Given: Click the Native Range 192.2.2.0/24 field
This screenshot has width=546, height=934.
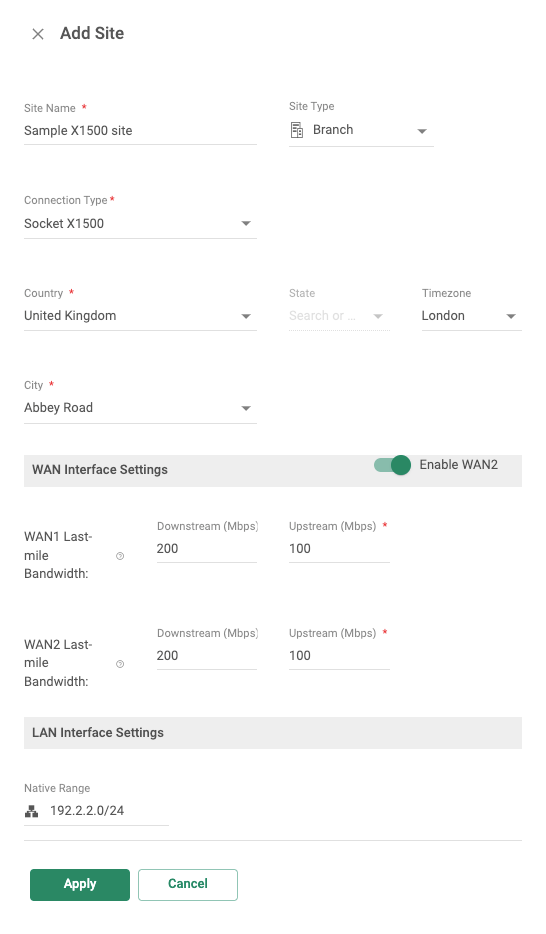Looking at the screenshot, I should click(96, 811).
